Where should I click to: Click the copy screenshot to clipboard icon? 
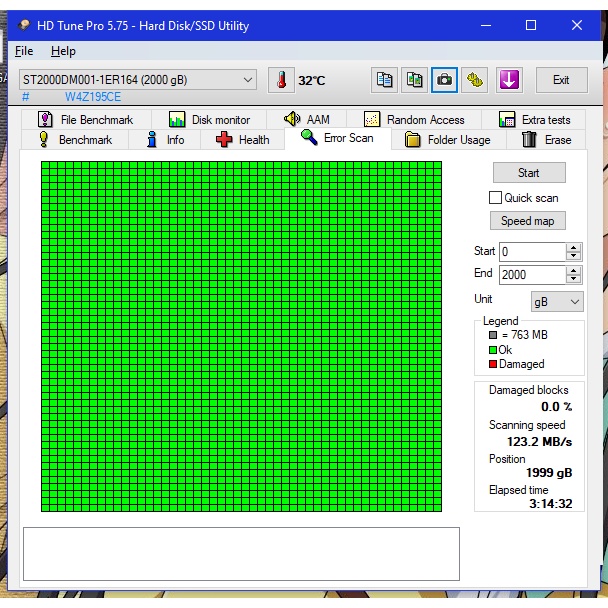(414, 80)
